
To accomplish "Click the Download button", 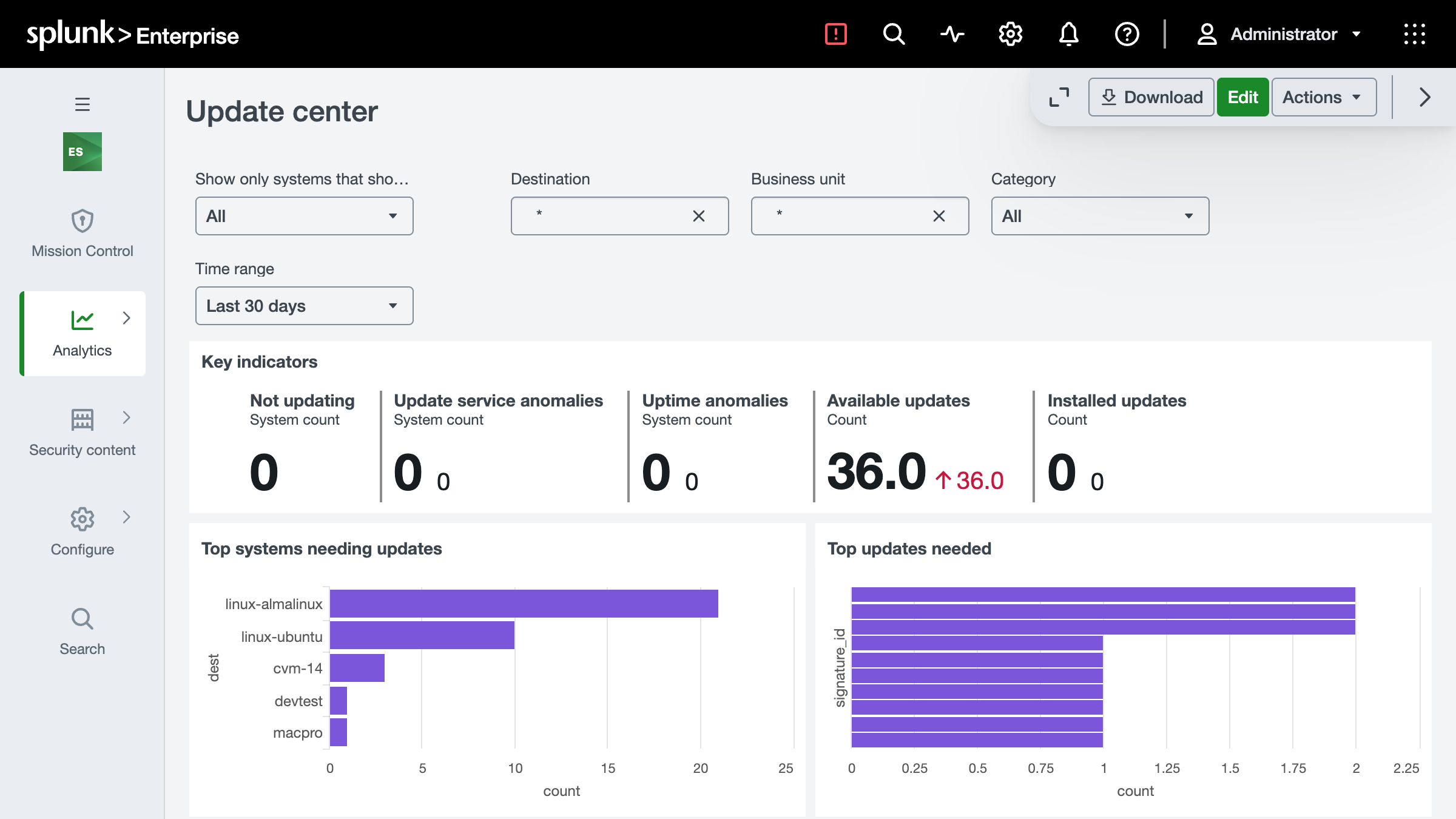I will click(1151, 97).
